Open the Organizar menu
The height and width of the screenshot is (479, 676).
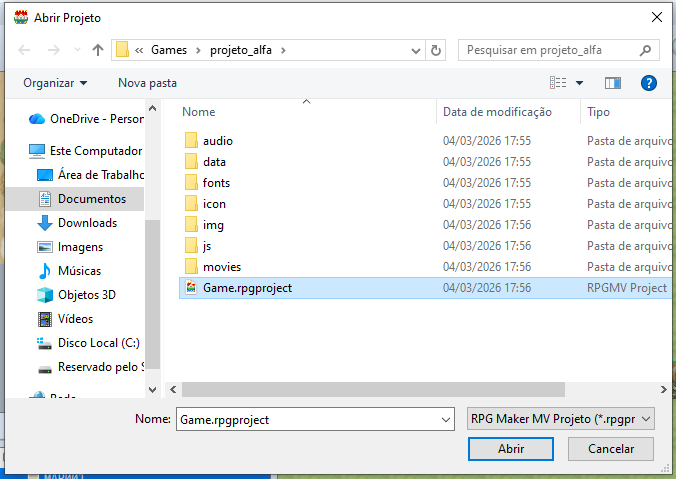(x=55, y=83)
